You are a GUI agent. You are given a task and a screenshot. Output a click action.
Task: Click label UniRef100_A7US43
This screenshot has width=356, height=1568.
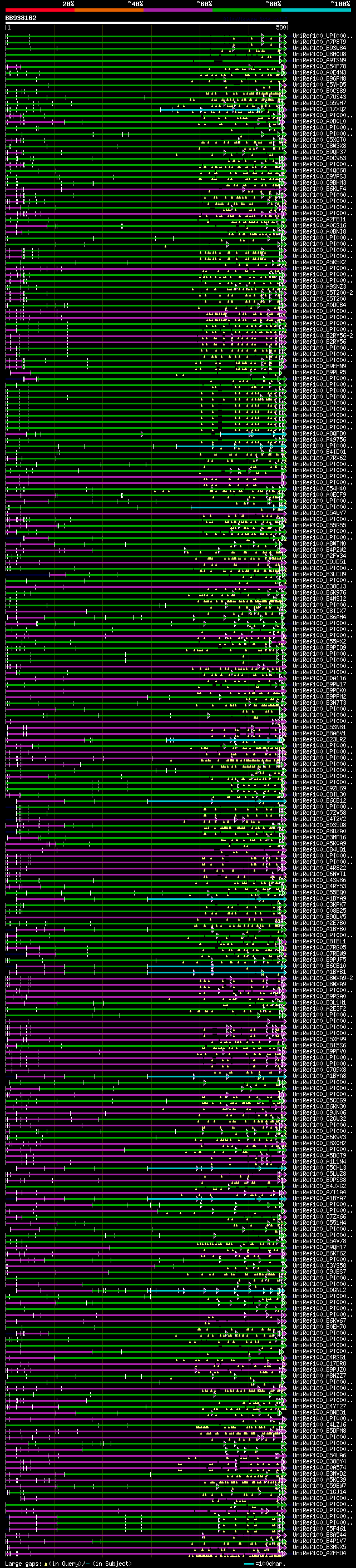click(x=319, y=97)
